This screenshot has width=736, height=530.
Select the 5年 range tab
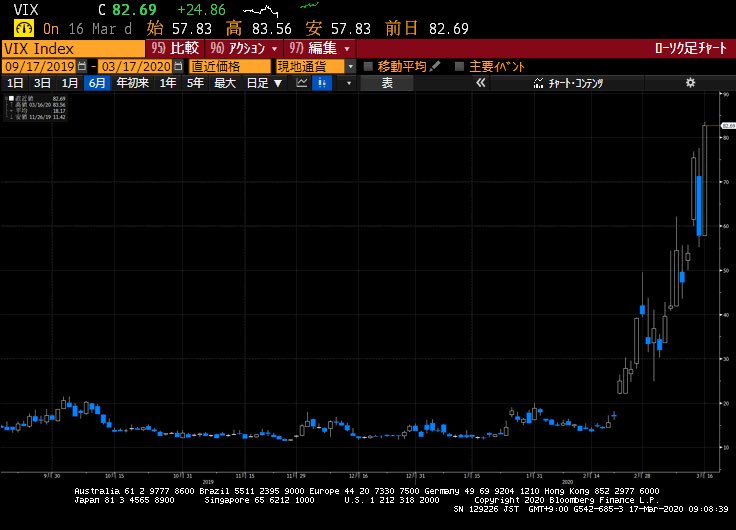pos(195,83)
